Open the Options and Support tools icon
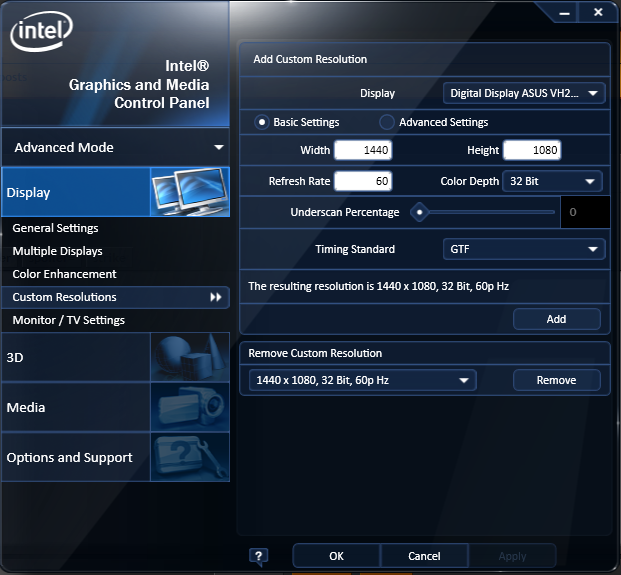 (x=190, y=457)
